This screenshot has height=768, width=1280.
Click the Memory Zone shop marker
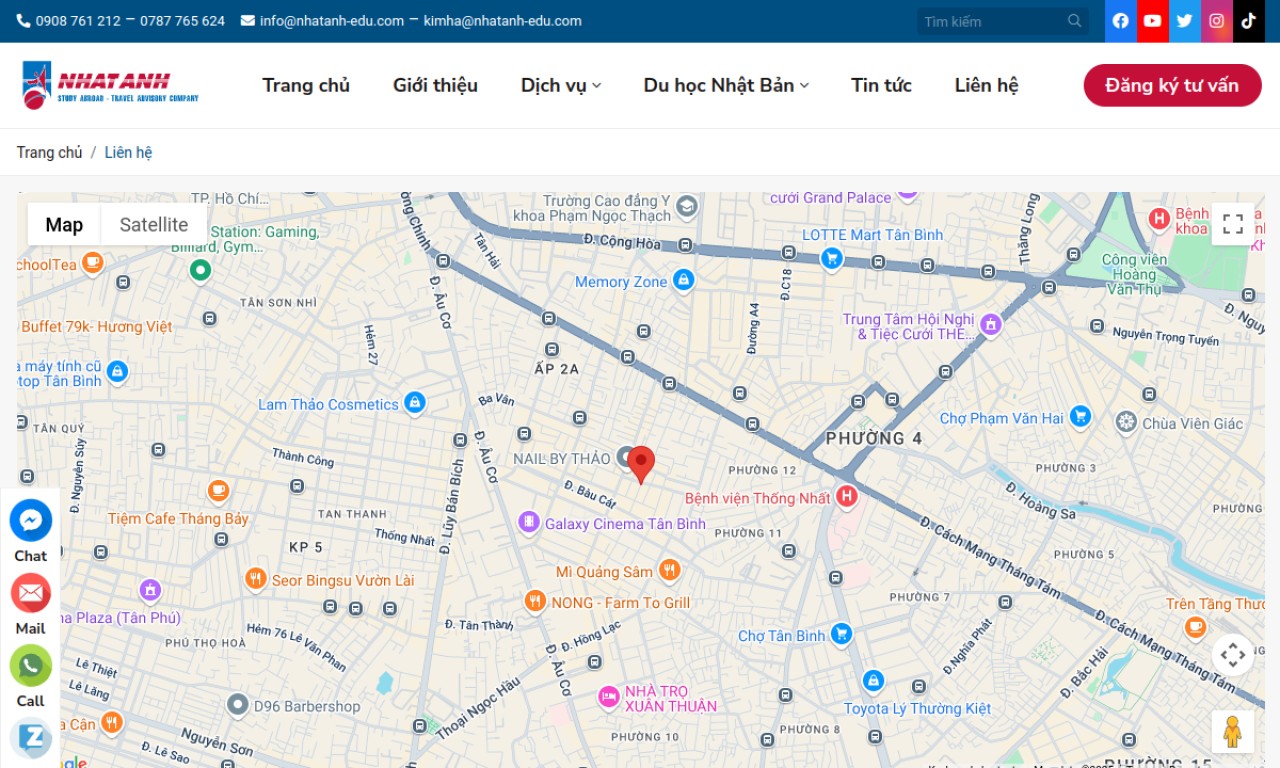pyautogui.click(x=684, y=281)
